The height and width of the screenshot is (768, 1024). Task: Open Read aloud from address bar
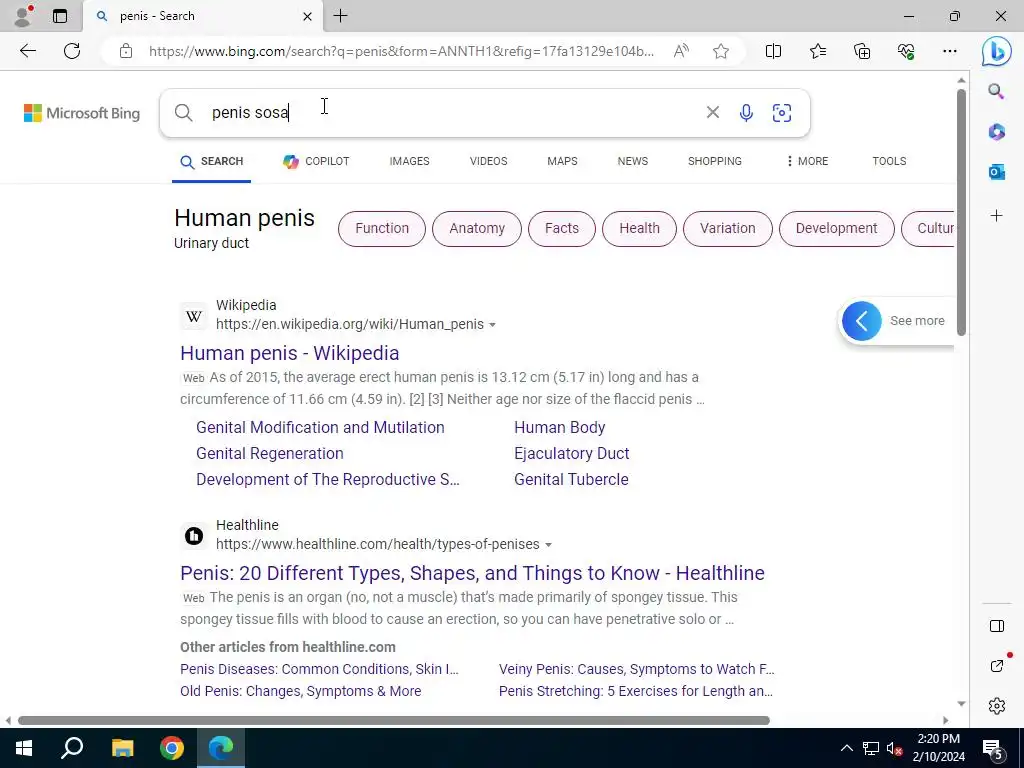[x=680, y=51]
